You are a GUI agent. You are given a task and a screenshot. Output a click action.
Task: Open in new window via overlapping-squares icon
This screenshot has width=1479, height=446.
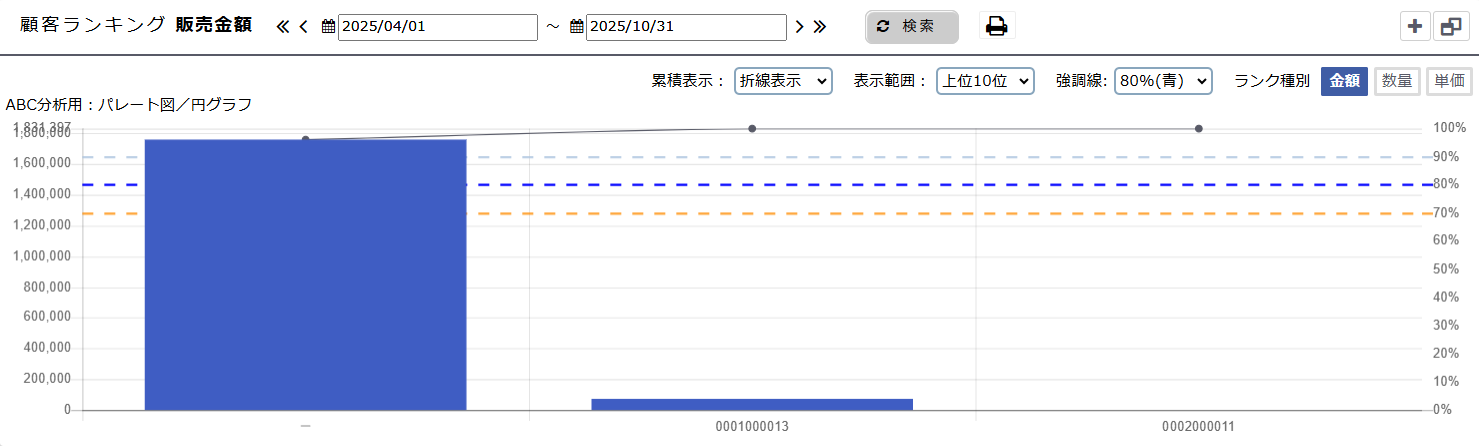coord(1451,27)
